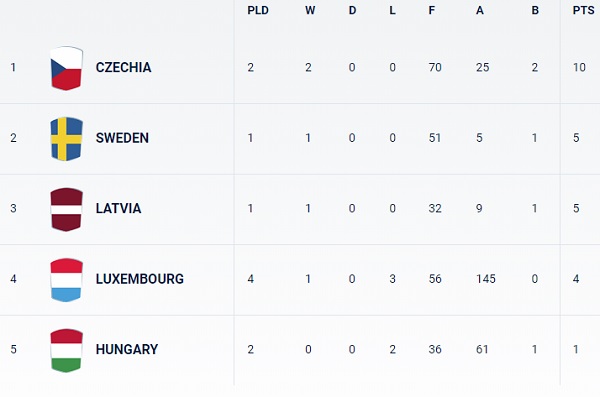The image size is (600, 397).
Task: Click Czechia's 10 points total
Action: 579,67
